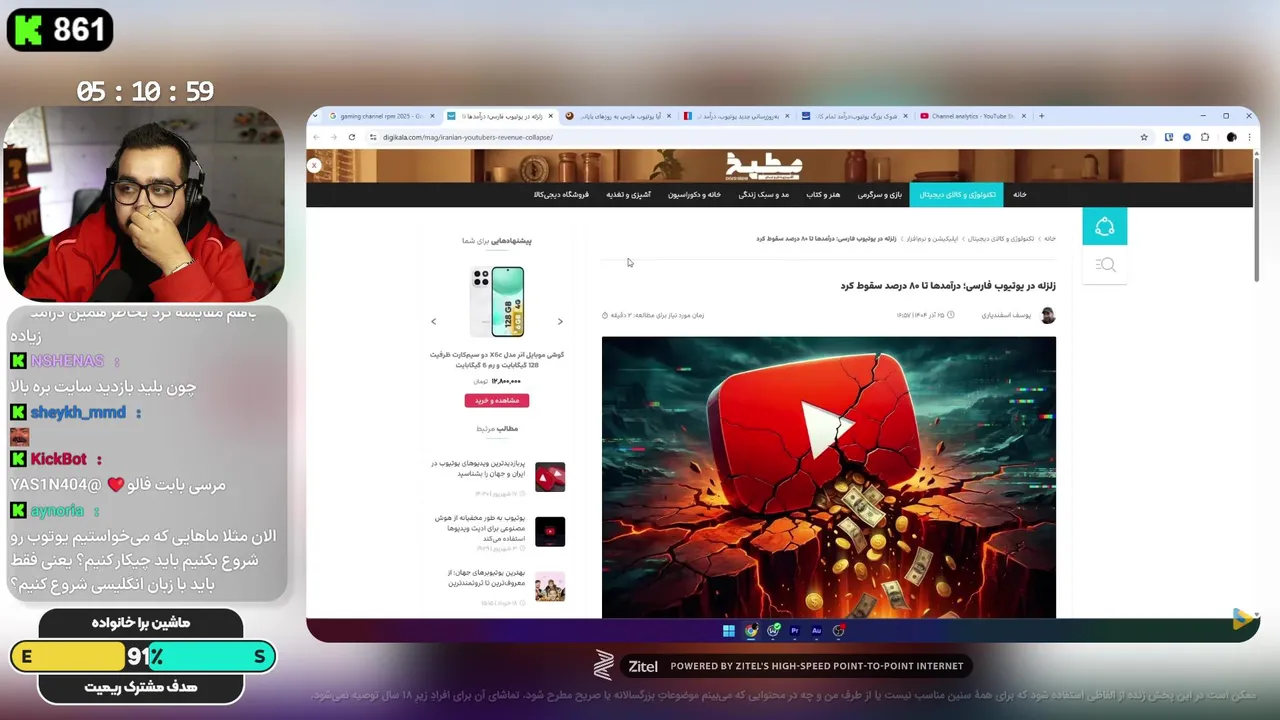This screenshot has width=1280, height=720.
Task: Click thumbnail of 'بهترین یوتیوبرهای جهان' article
Action: click(x=550, y=586)
